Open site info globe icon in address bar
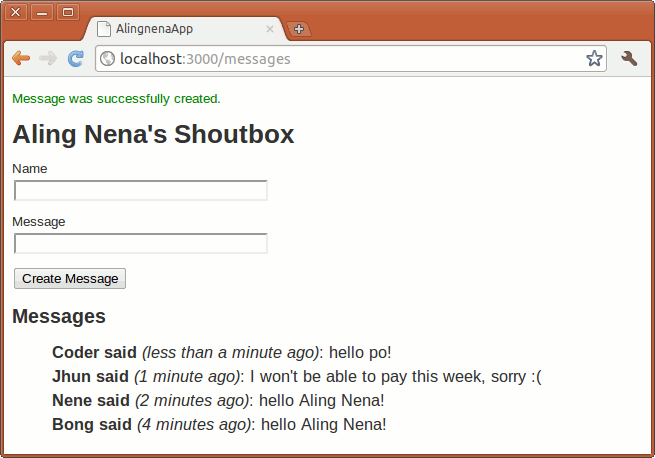655x458 pixels. [108, 59]
